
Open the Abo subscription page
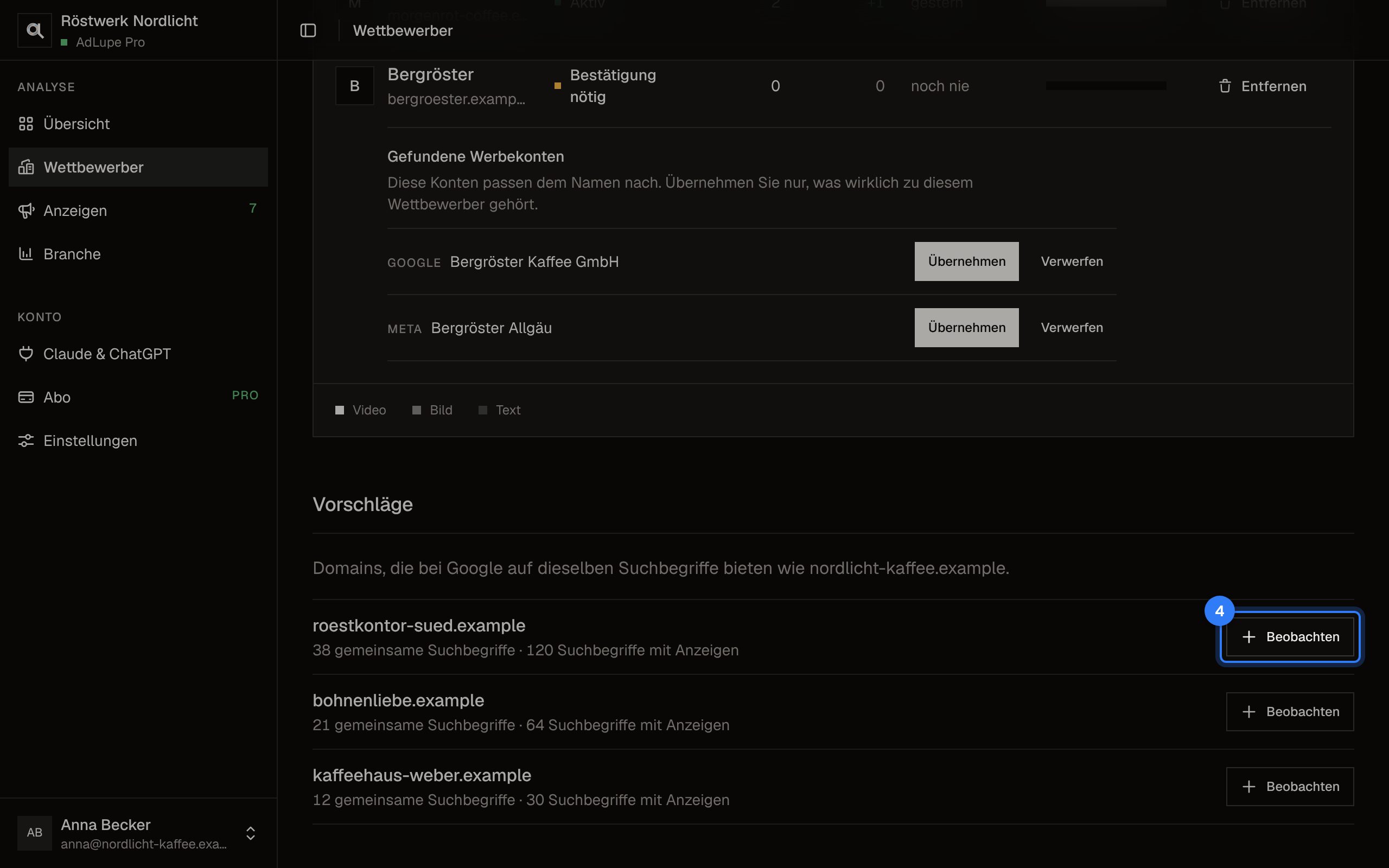(x=138, y=397)
